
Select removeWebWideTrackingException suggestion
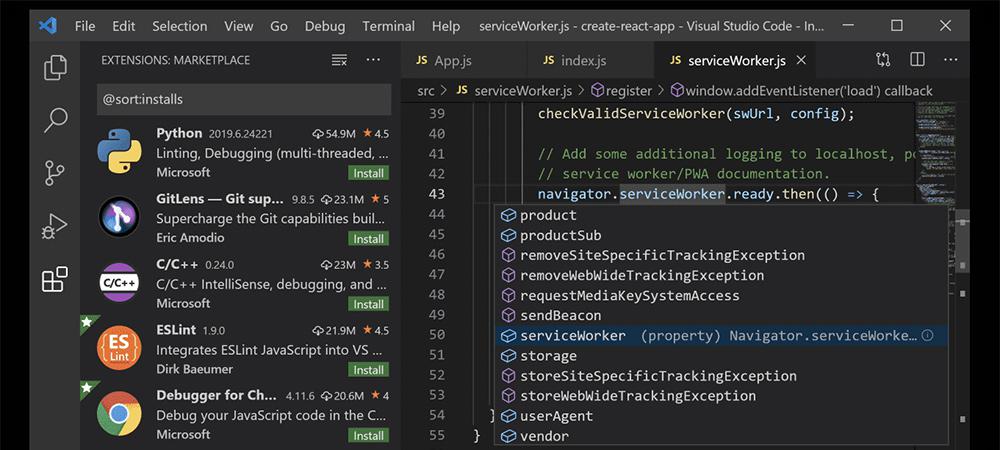click(x=721, y=275)
